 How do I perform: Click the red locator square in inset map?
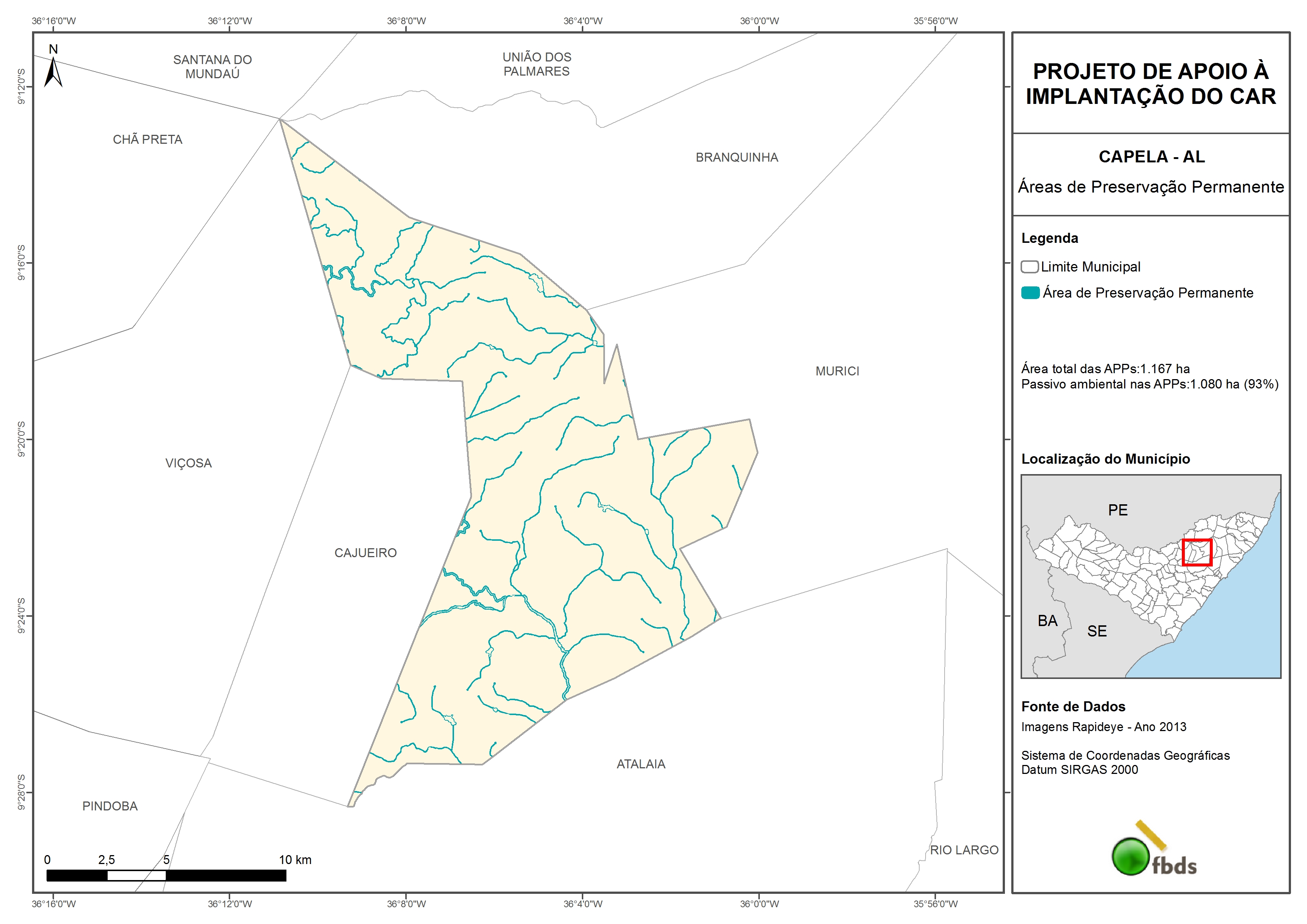(1197, 552)
